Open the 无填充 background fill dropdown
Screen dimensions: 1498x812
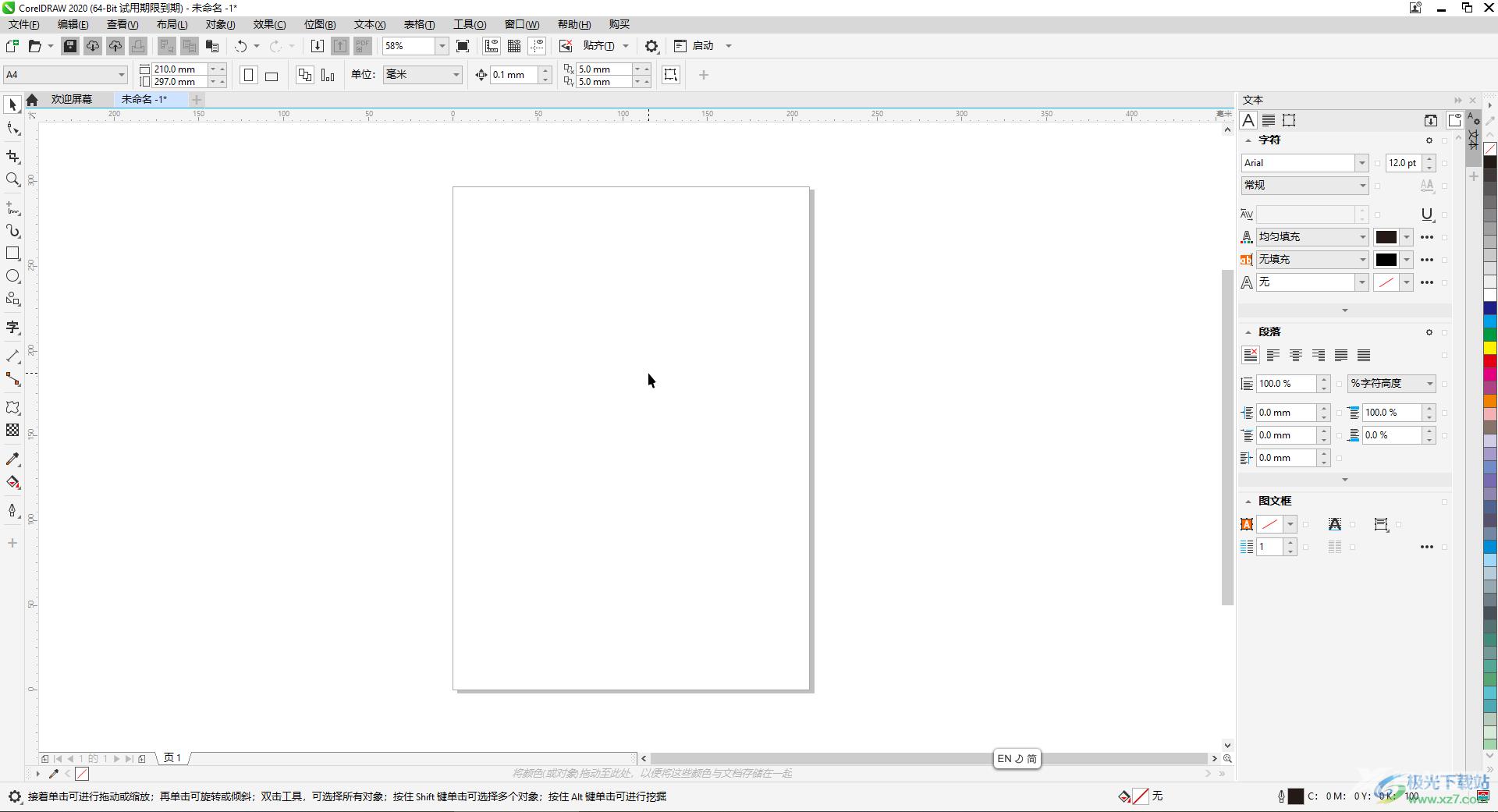tap(1362, 260)
